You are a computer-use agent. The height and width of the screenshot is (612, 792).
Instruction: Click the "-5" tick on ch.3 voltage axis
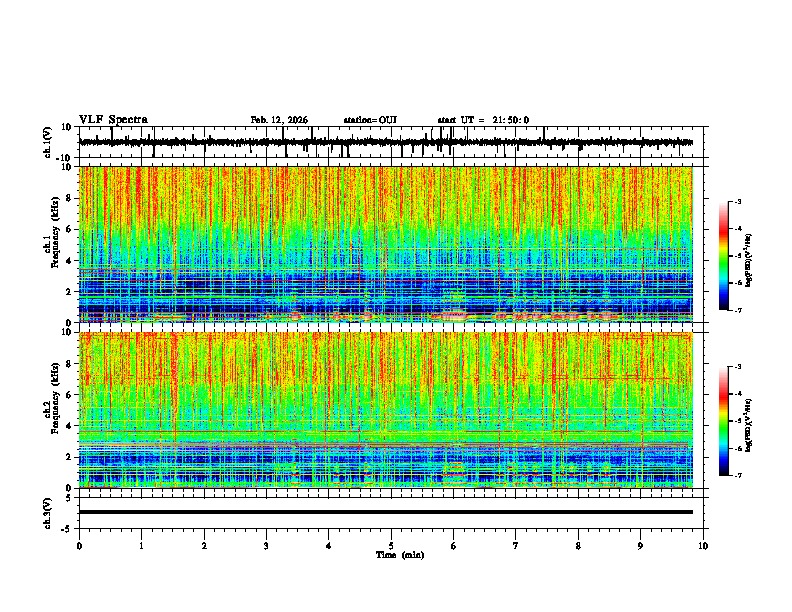coord(67,529)
